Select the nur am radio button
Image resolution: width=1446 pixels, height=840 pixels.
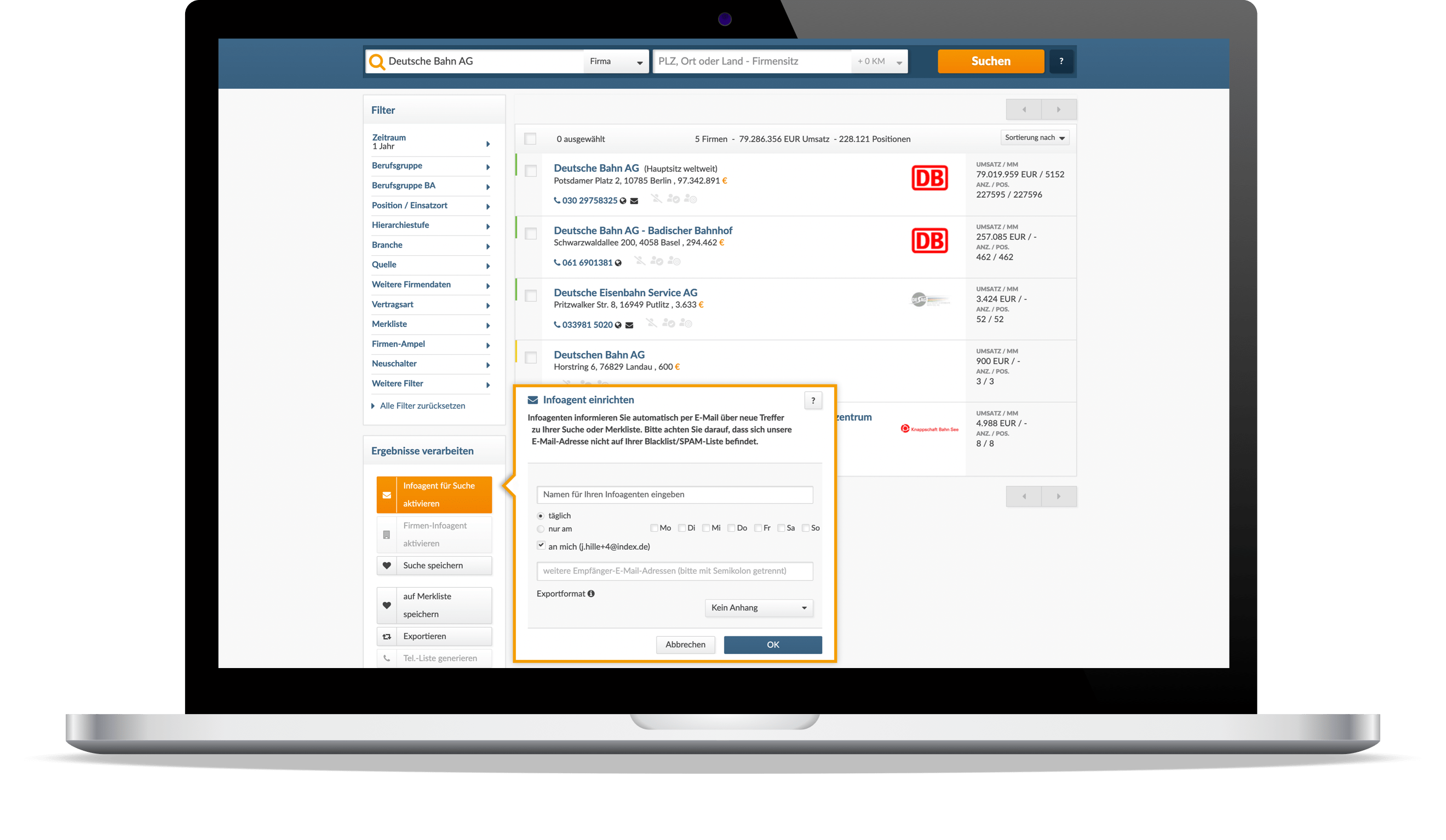click(540, 529)
